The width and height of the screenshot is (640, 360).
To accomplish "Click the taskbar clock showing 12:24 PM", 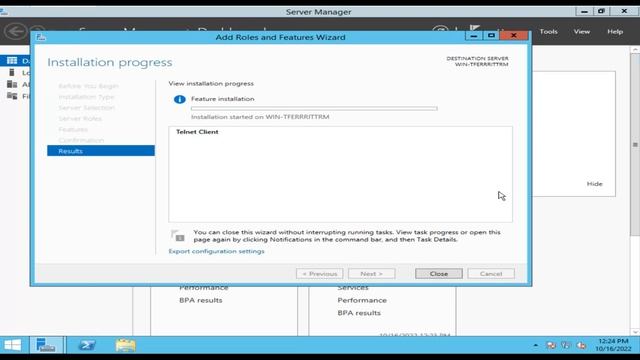I will pyautogui.click(x=613, y=345).
